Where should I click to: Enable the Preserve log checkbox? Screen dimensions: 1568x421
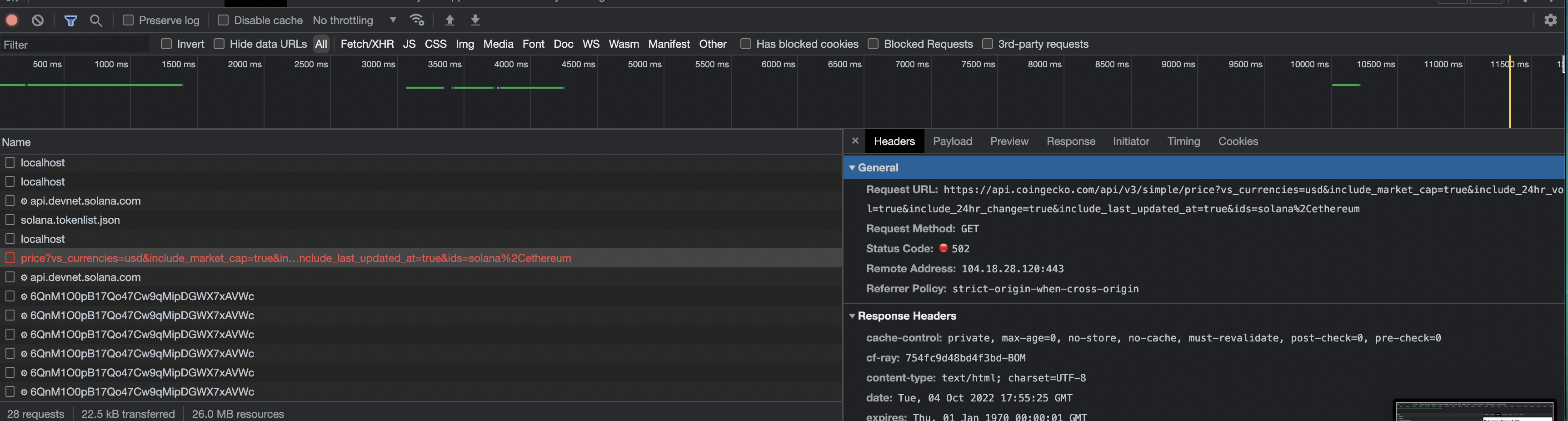pos(128,20)
